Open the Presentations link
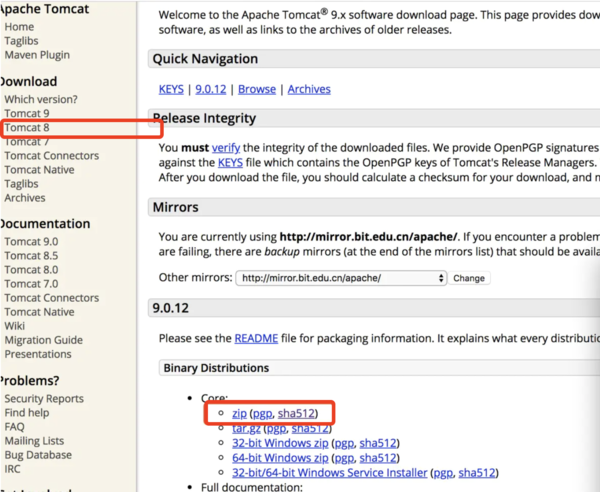This screenshot has height=492, width=600. click(x=38, y=354)
